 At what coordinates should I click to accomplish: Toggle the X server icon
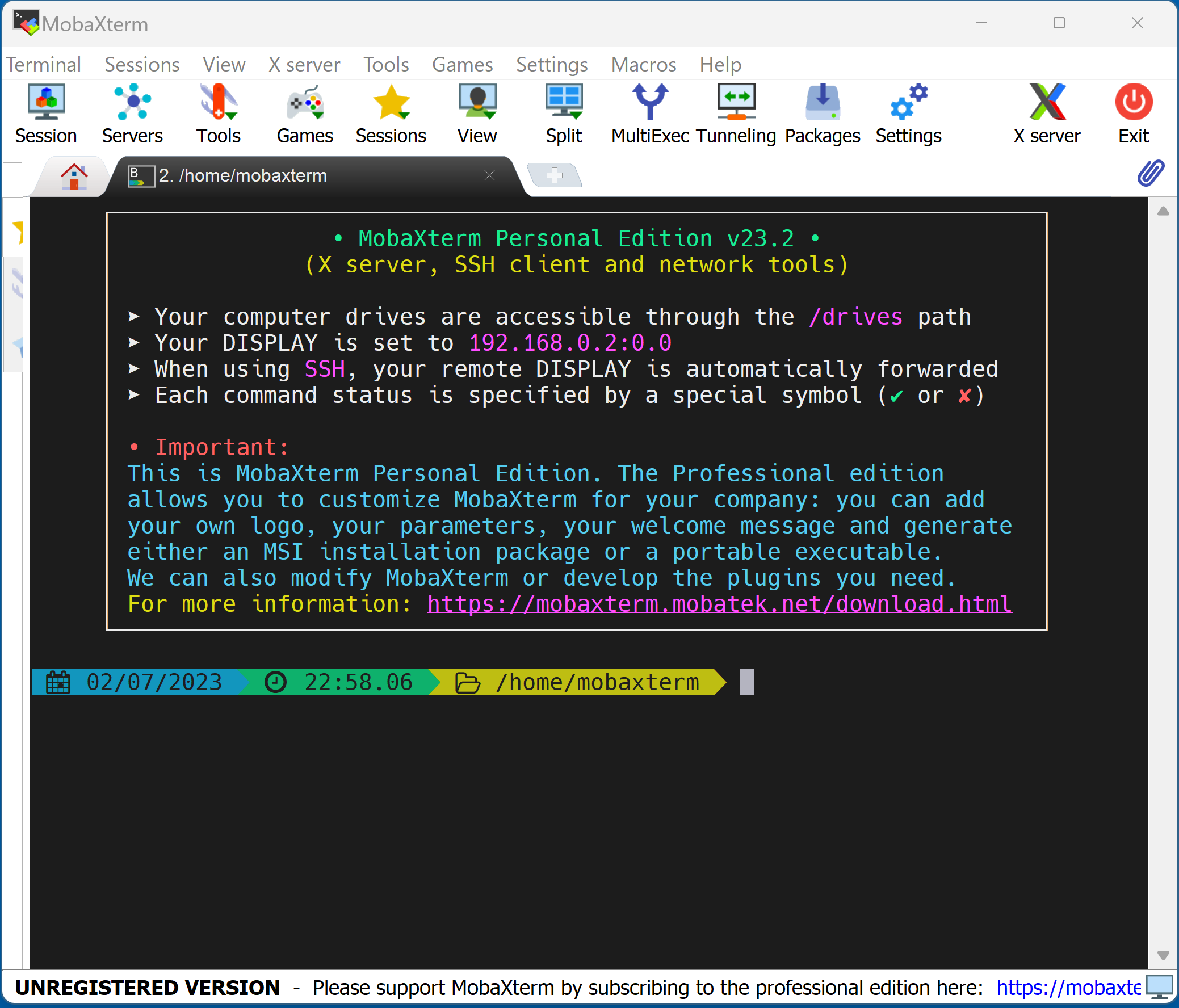click(1047, 114)
